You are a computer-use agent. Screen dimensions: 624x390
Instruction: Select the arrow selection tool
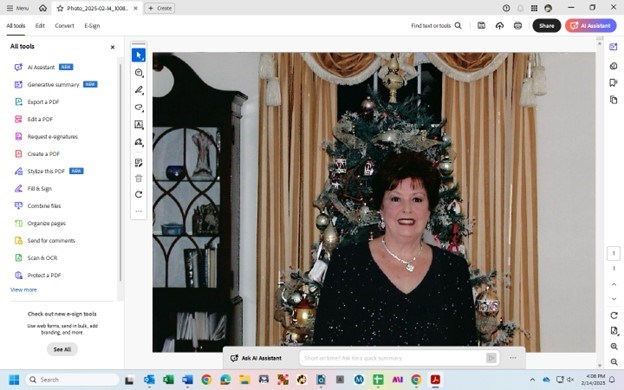[x=138, y=55]
